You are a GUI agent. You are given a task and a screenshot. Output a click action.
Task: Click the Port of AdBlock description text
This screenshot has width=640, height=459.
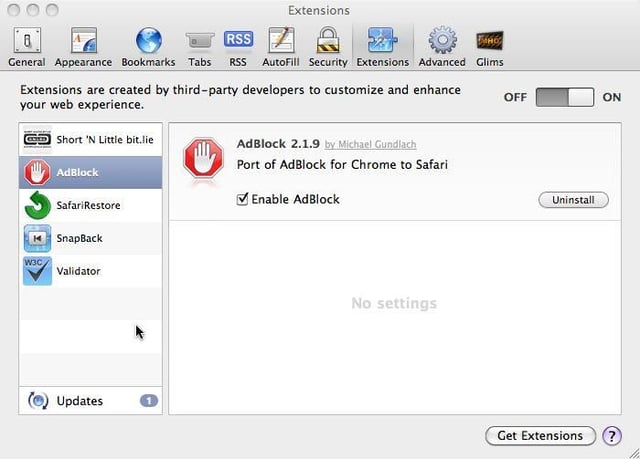(342, 164)
